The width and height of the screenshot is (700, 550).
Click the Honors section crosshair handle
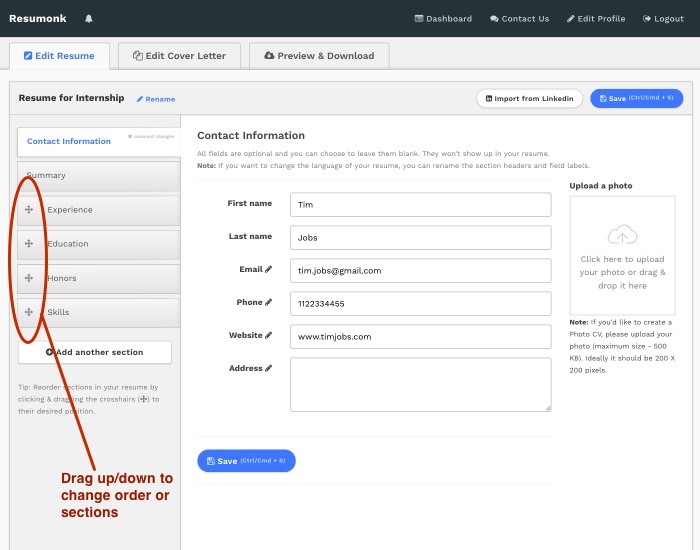click(29, 278)
